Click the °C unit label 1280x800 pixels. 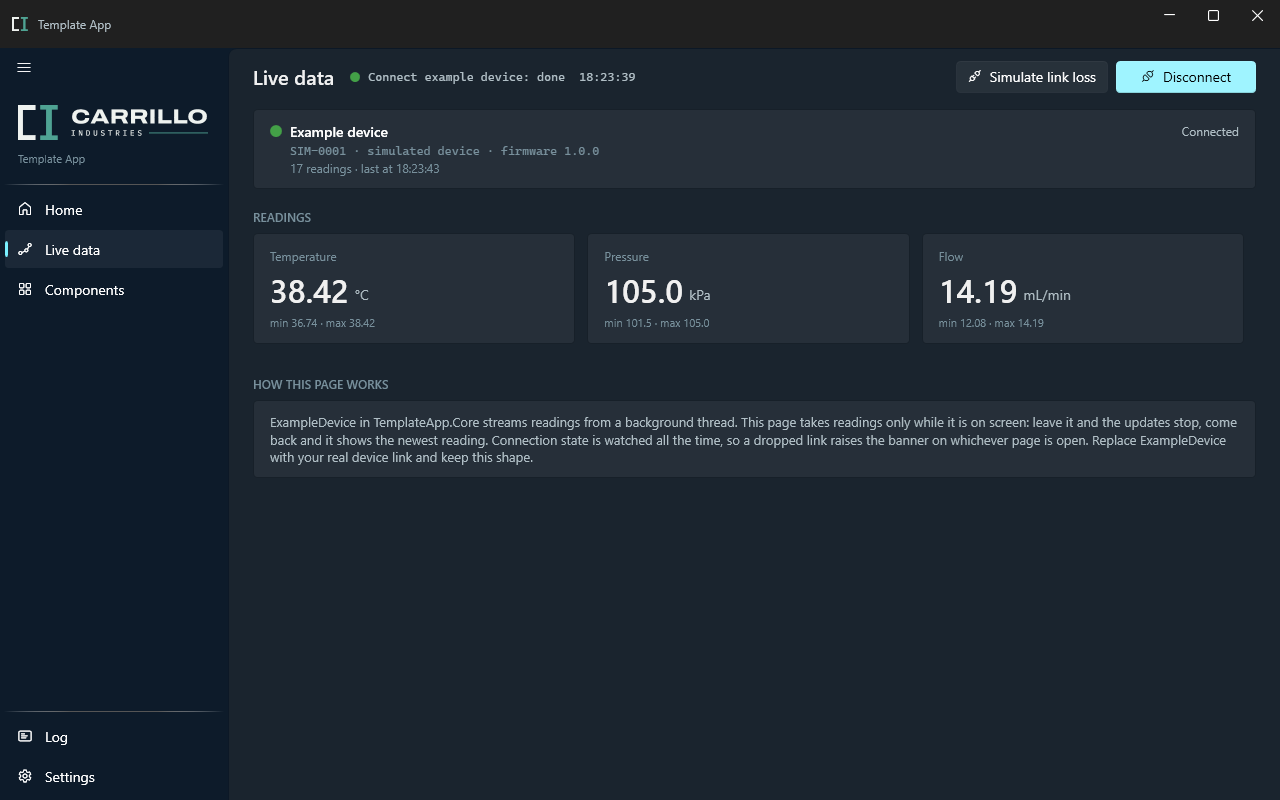click(x=362, y=295)
